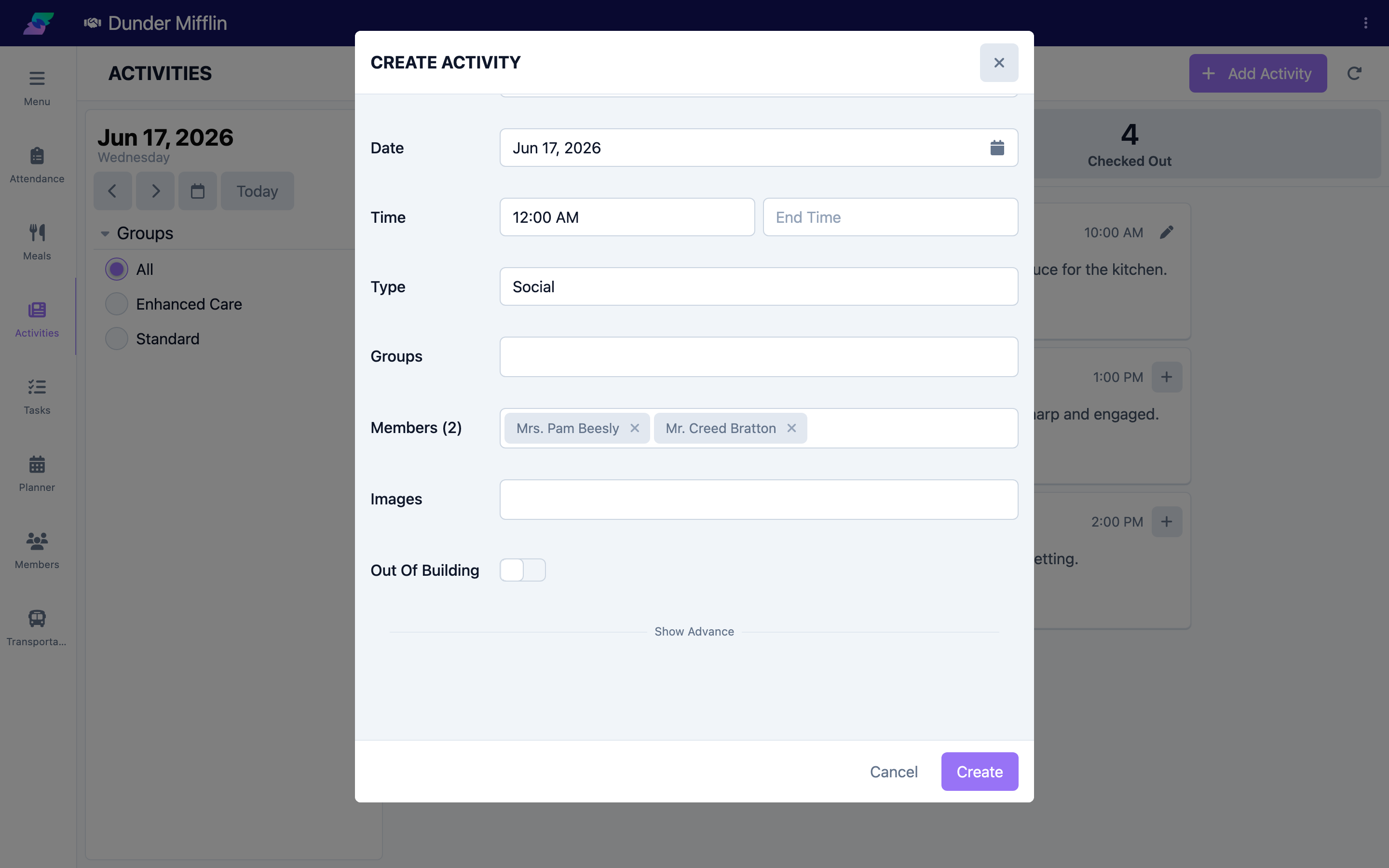Remove Mr. Creed Bratton from members
This screenshot has width=1389, height=868.
coord(791,428)
